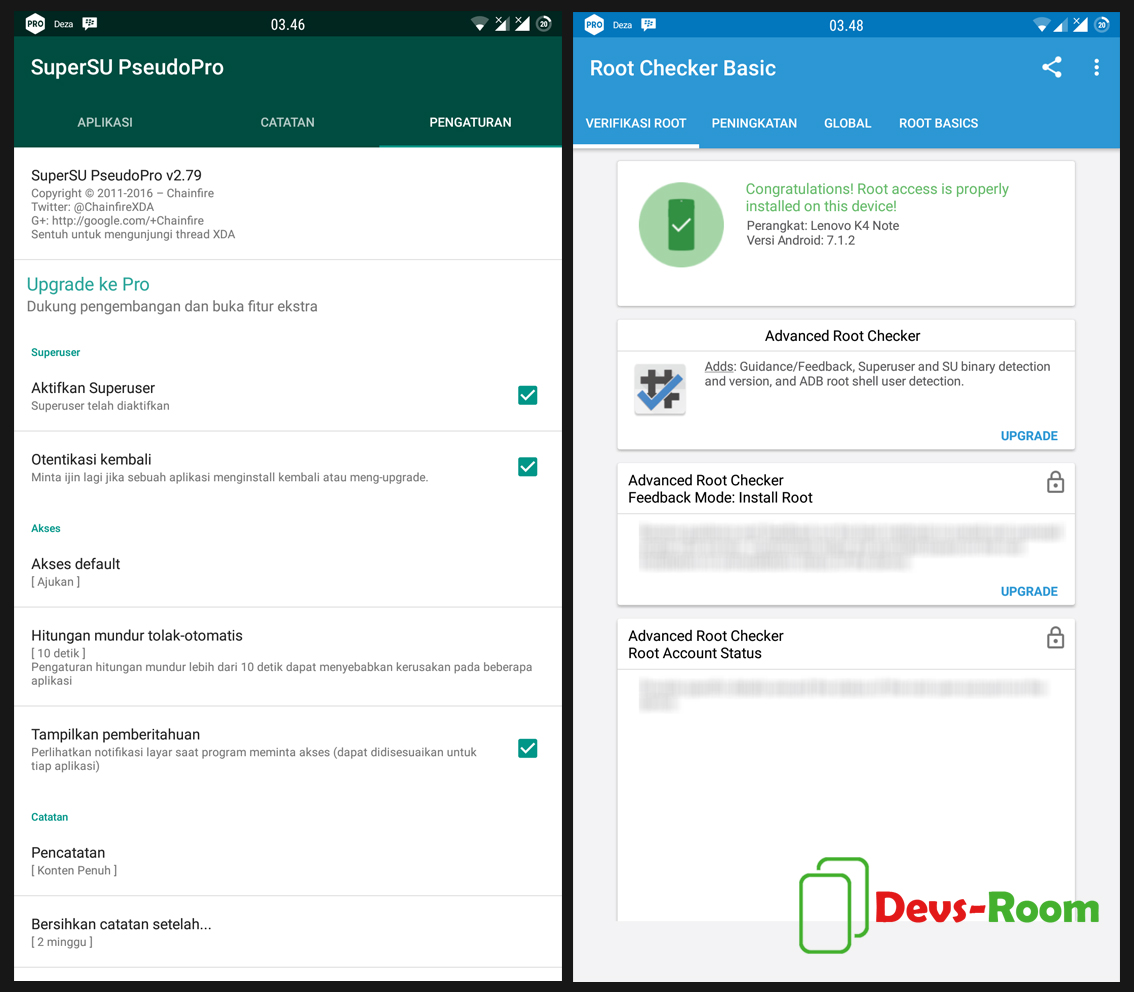The height and width of the screenshot is (992, 1134).
Task: Select the PENGATURAN tab in SuperSU
Action: pos(470,122)
